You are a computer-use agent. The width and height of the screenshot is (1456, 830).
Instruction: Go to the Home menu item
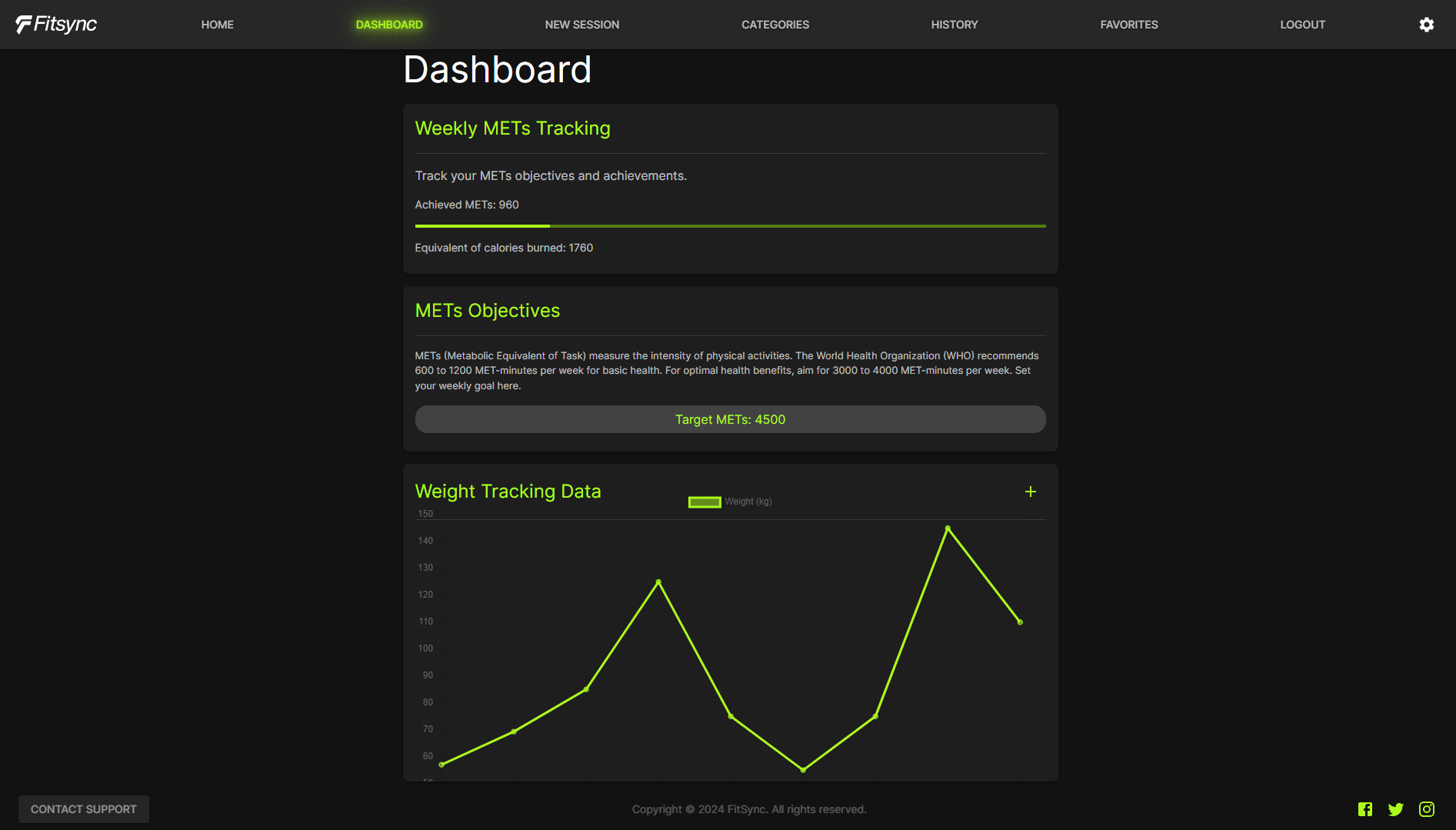[x=218, y=25]
